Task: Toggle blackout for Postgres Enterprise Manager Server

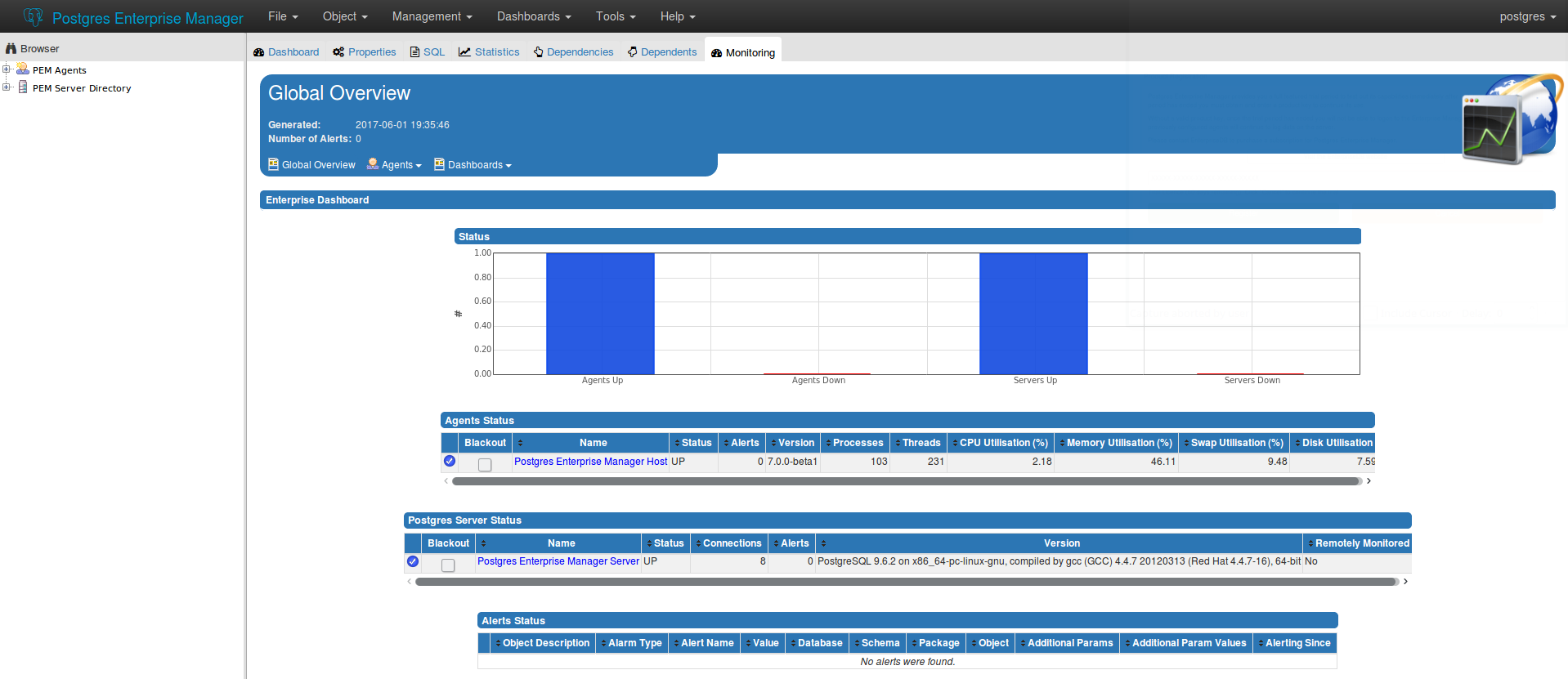Action: (x=448, y=565)
